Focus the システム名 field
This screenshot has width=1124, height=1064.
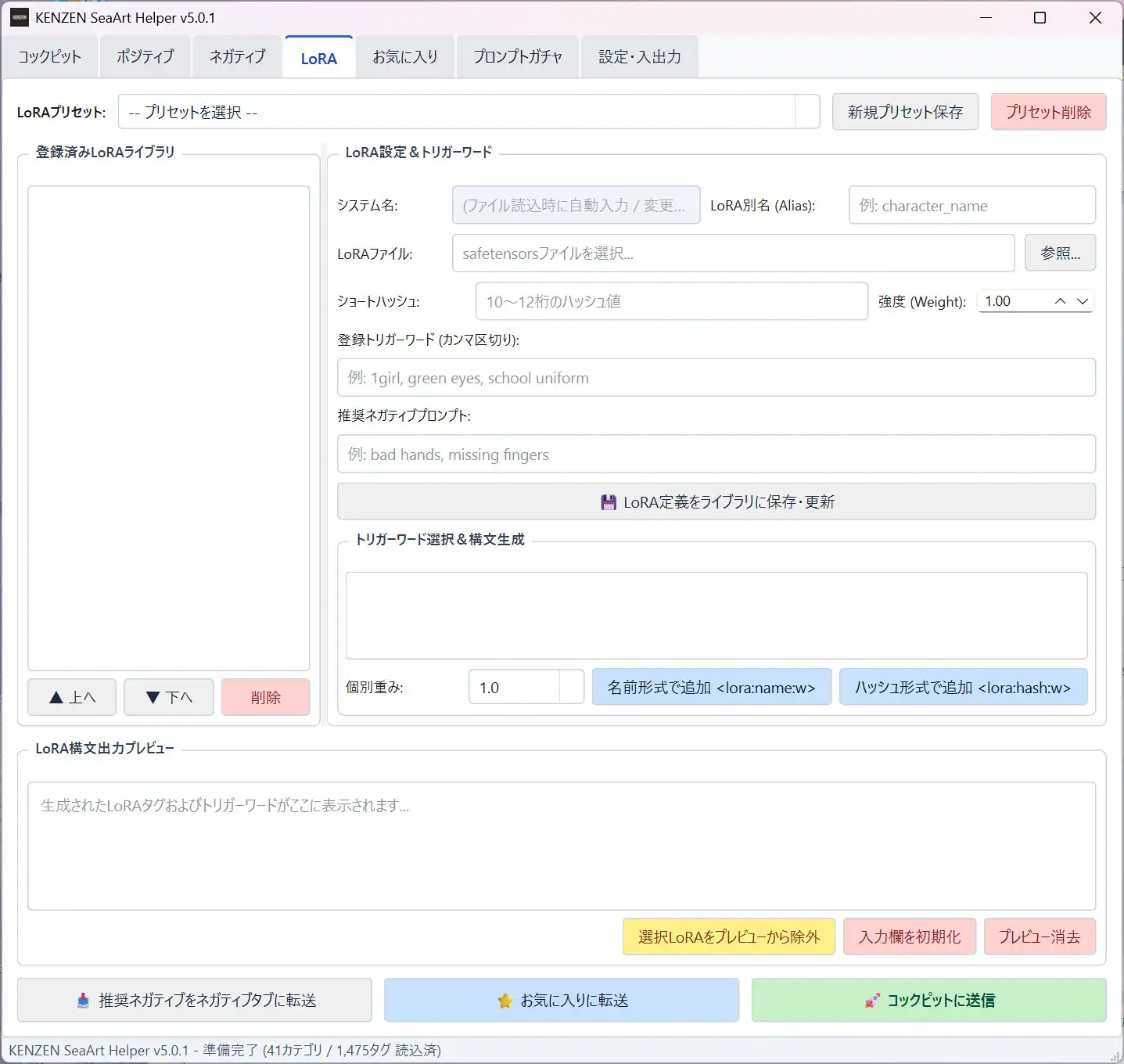click(576, 205)
